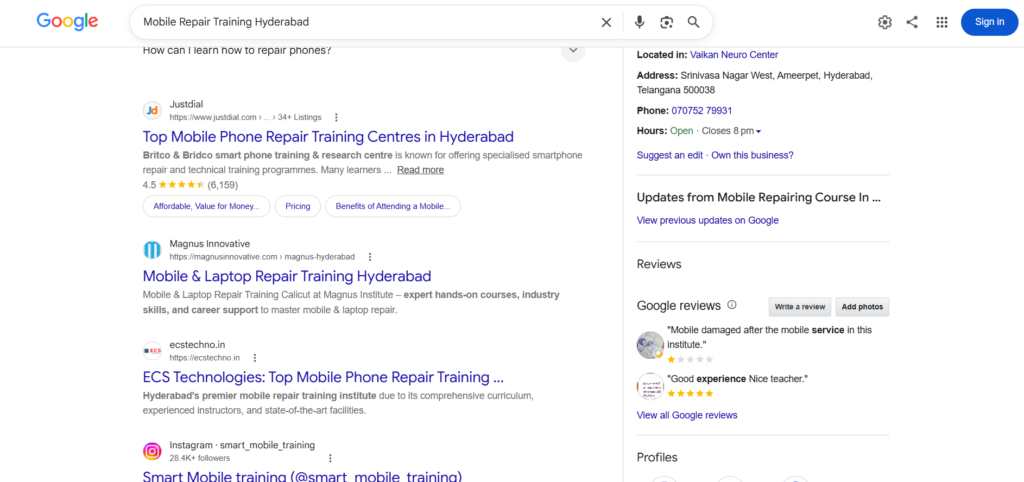Select the Pricing chip
The height and width of the screenshot is (482, 1024).
tap(298, 206)
